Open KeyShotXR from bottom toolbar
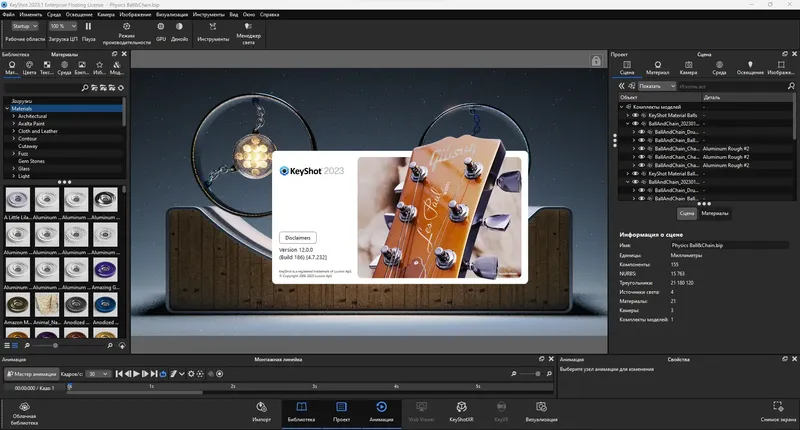Image resolution: width=800 pixels, height=430 pixels. pyautogui.click(x=461, y=407)
